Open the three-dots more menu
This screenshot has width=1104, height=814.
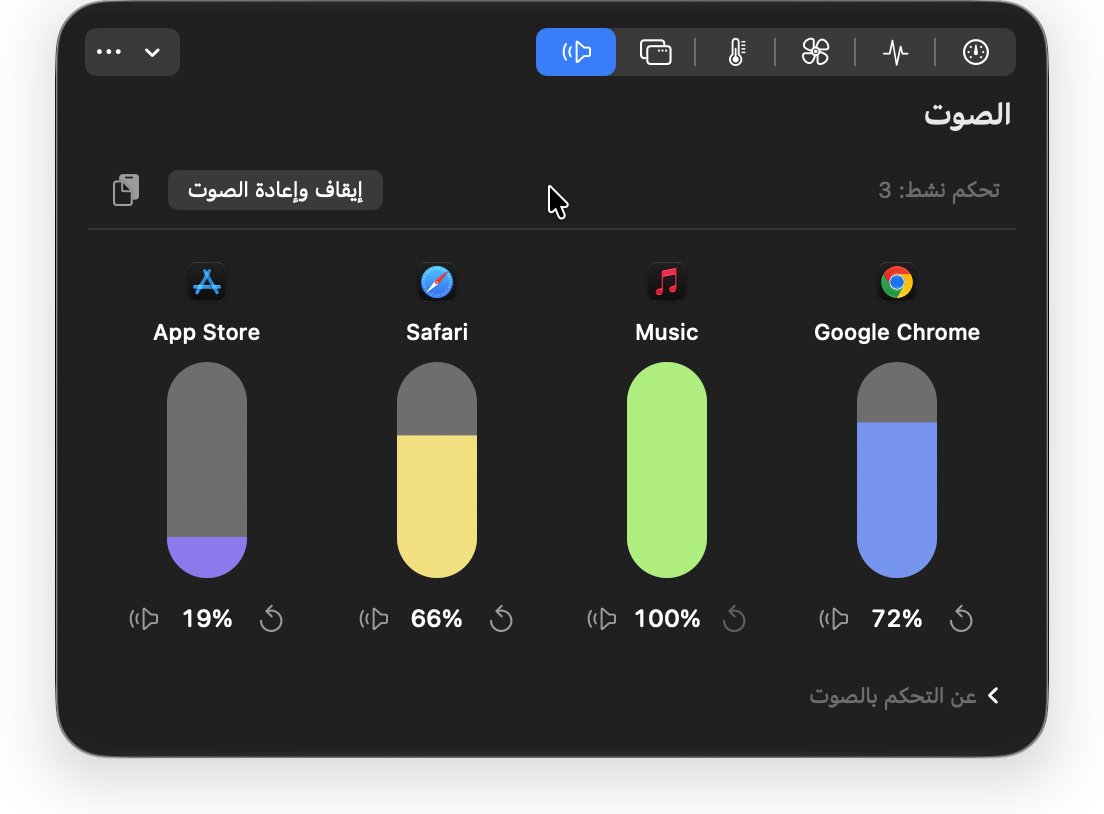point(109,52)
